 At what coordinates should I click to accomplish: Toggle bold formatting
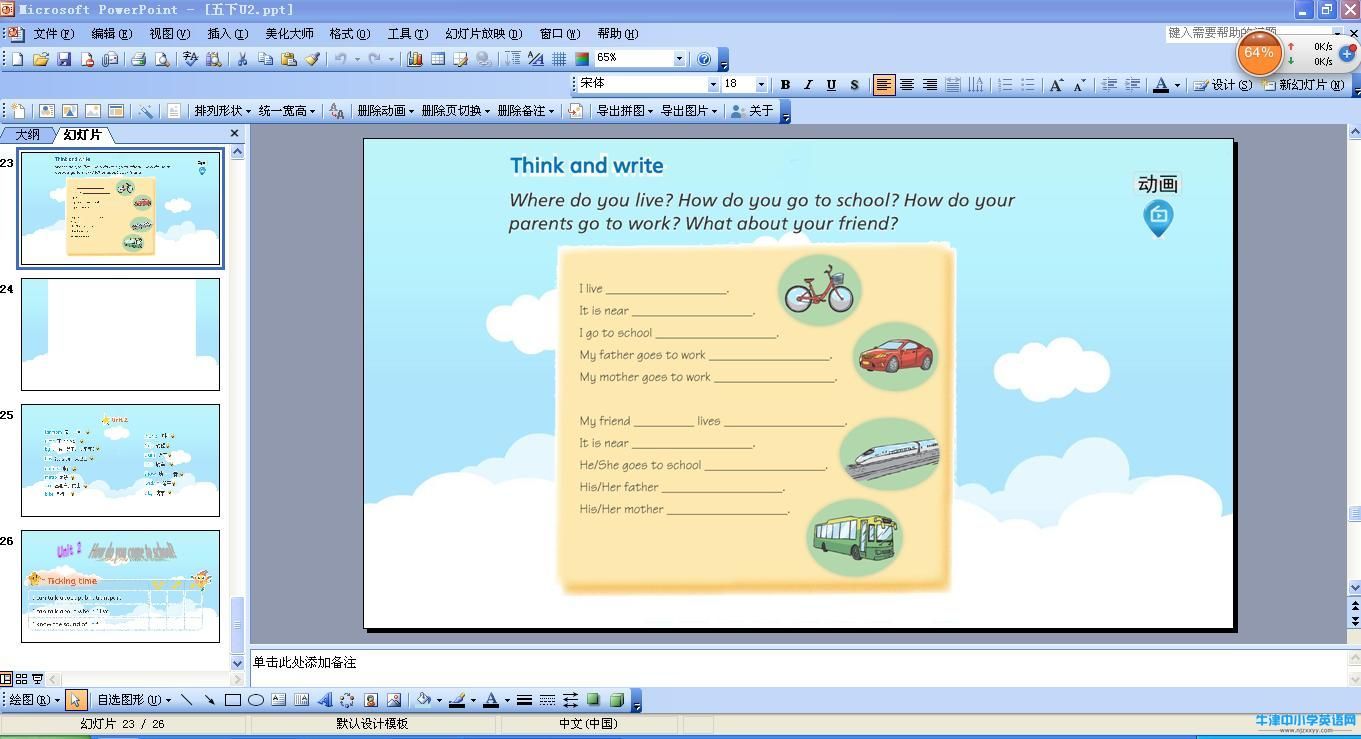(x=785, y=85)
